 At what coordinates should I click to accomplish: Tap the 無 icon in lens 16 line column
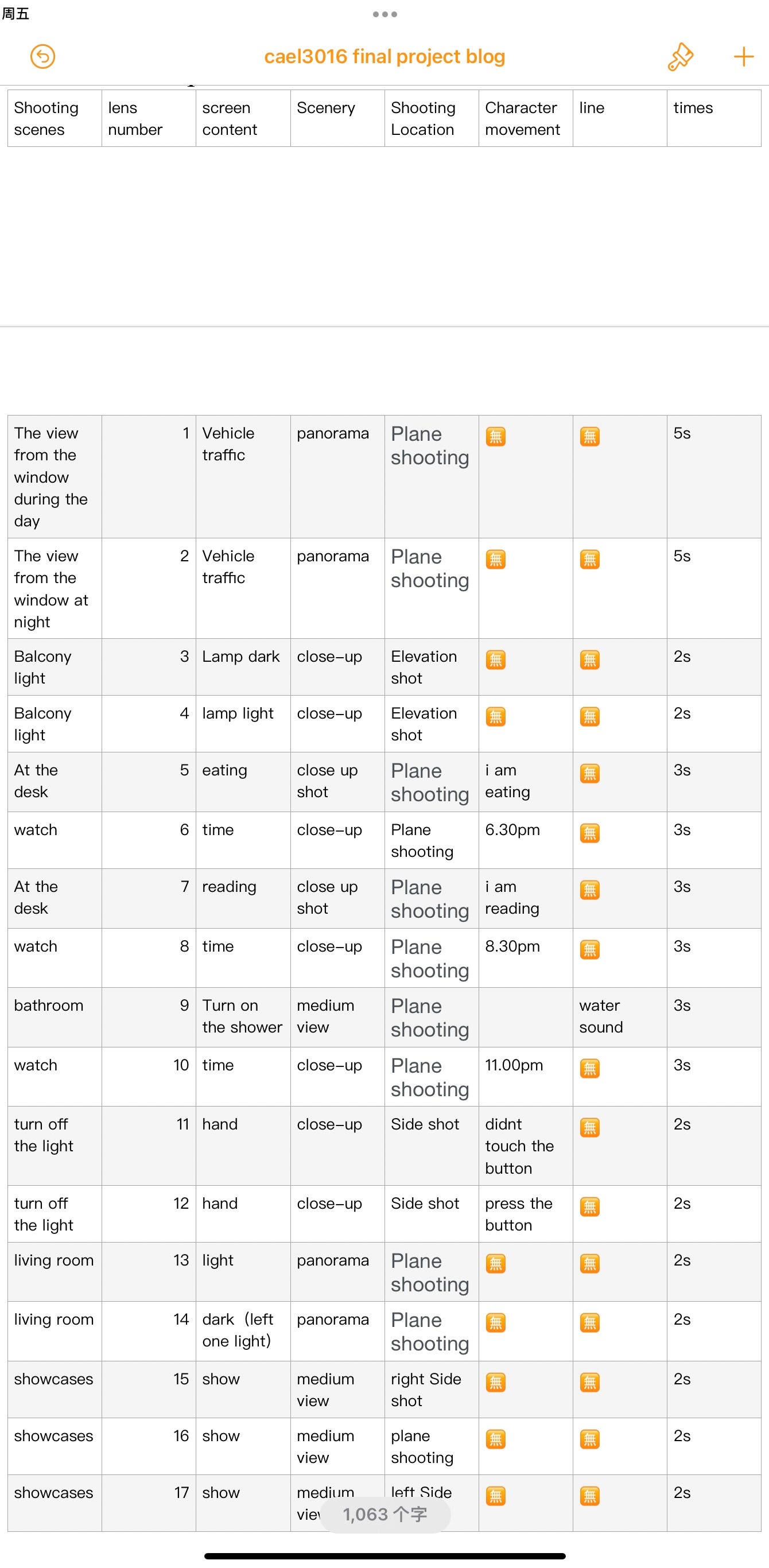coord(589,1439)
